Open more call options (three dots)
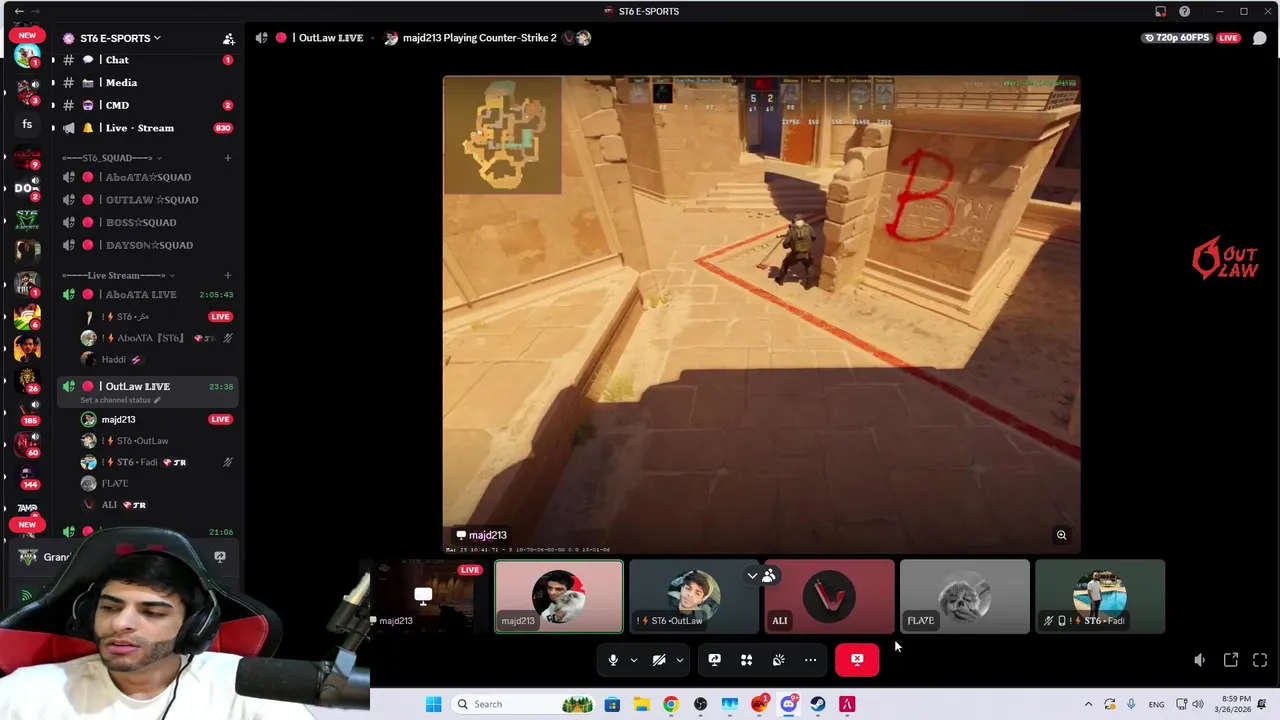 click(x=810, y=660)
